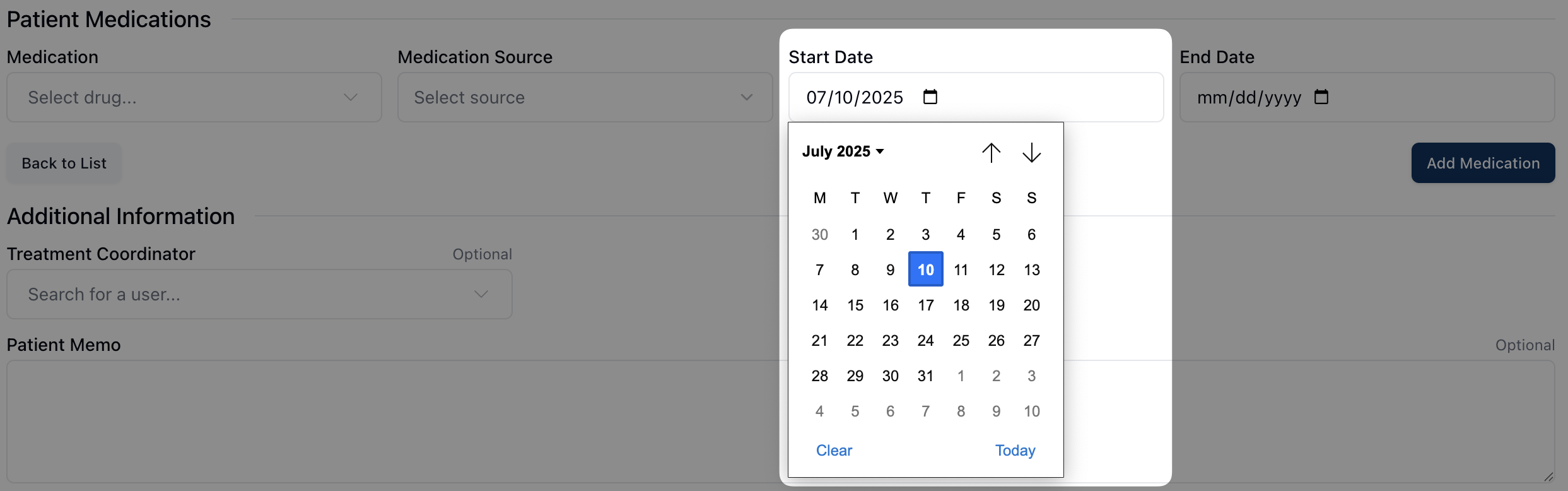Select July 24 in the date picker
The image size is (1568, 491).
925,341
